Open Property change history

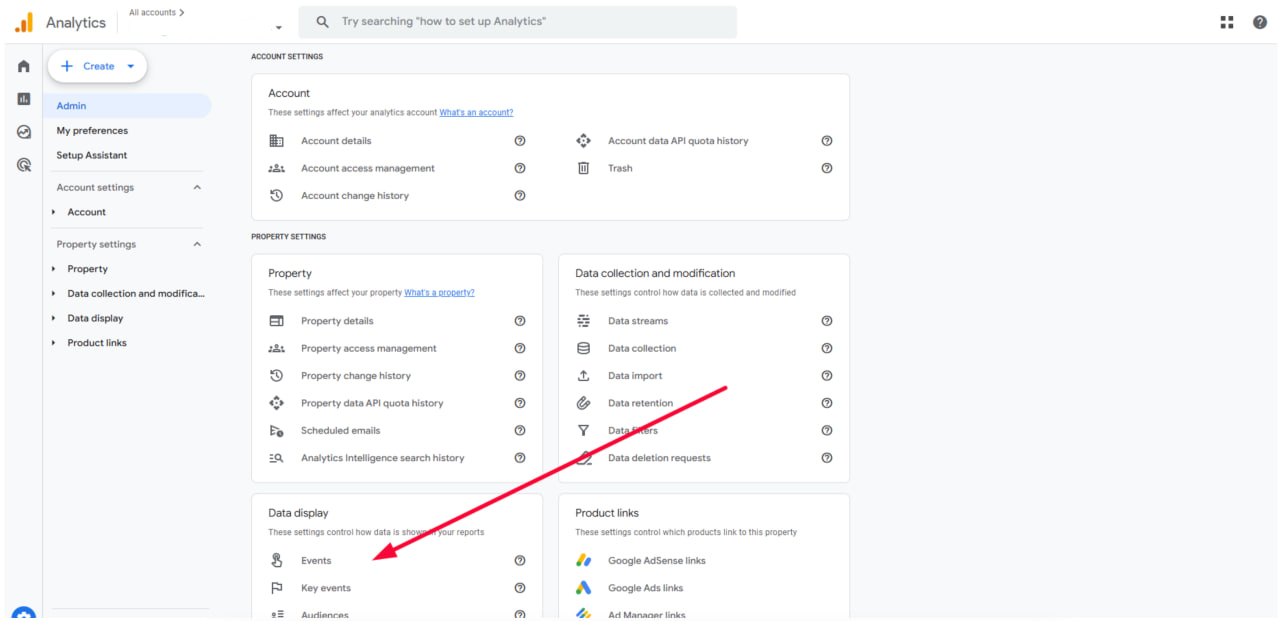click(x=356, y=376)
